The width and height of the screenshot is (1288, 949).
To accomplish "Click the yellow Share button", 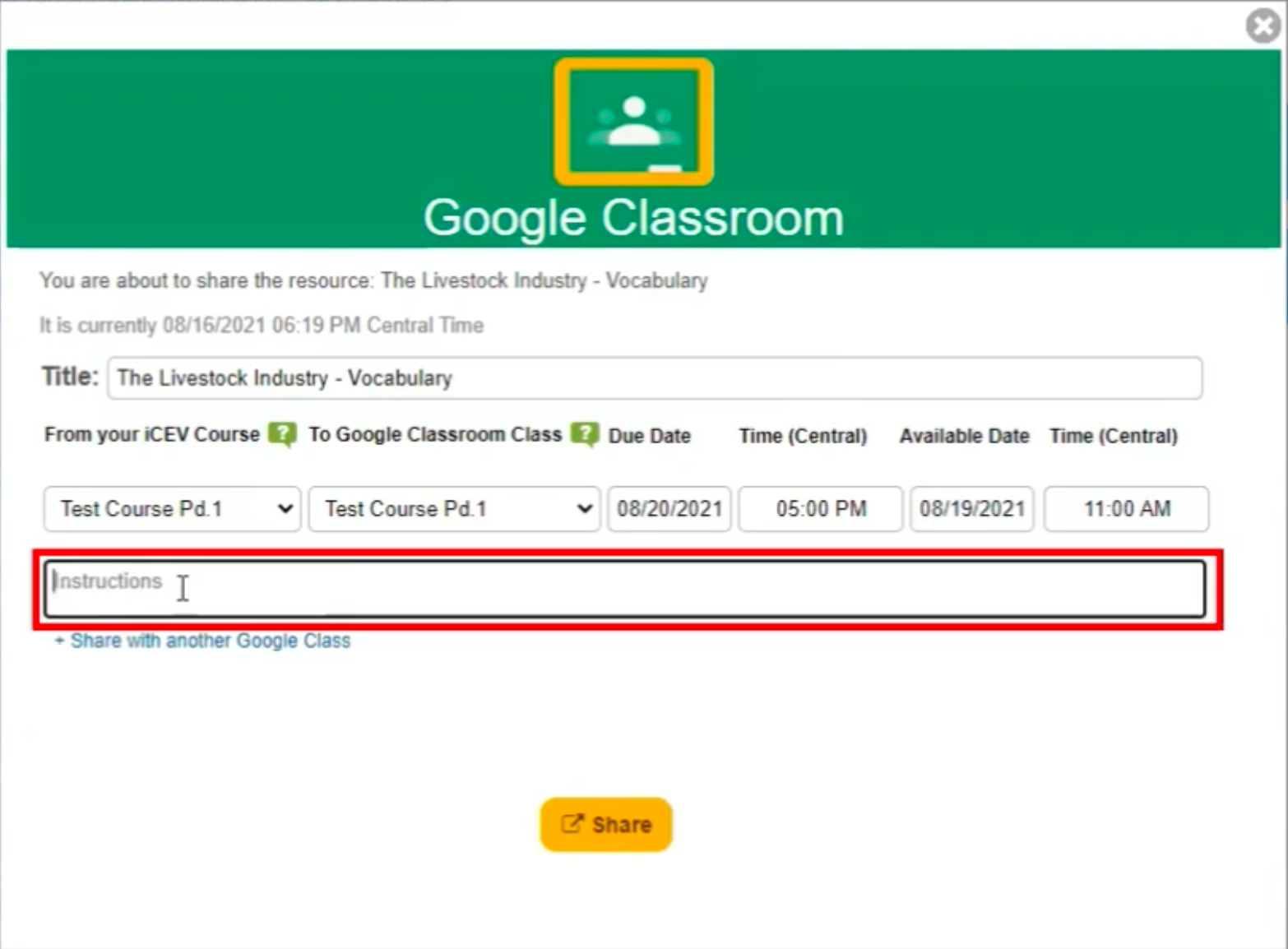I will [606, 824].
